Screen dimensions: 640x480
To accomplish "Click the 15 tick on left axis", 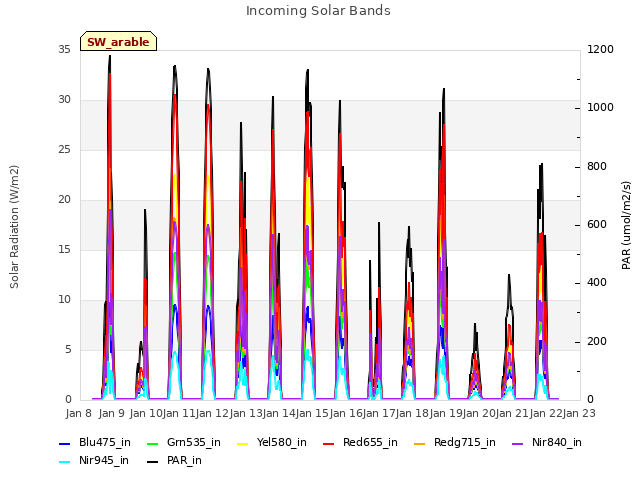I will pyautogui.click(x=64, y=249).
